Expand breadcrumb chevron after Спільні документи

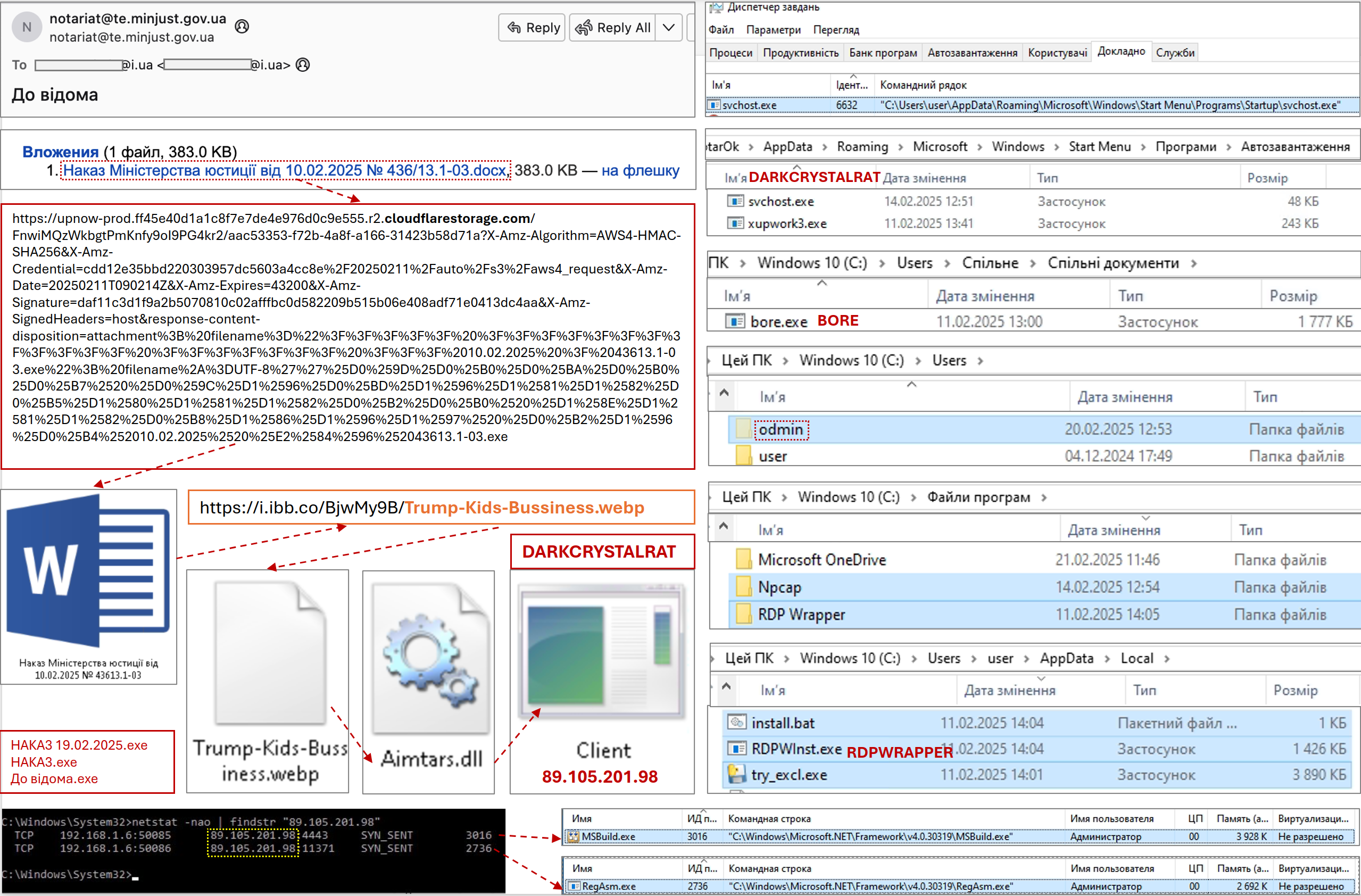pyautogui.click(x=1193, y=263)
